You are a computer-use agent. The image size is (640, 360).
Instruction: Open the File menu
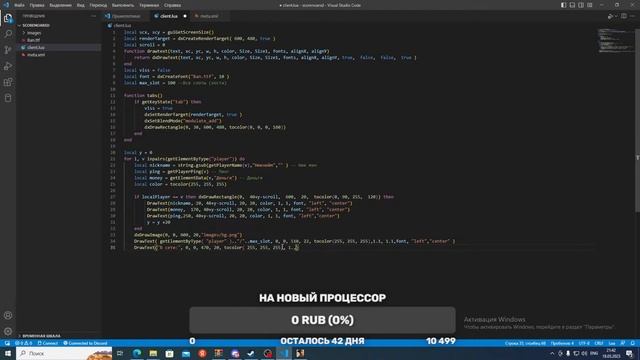coord(19,5)
